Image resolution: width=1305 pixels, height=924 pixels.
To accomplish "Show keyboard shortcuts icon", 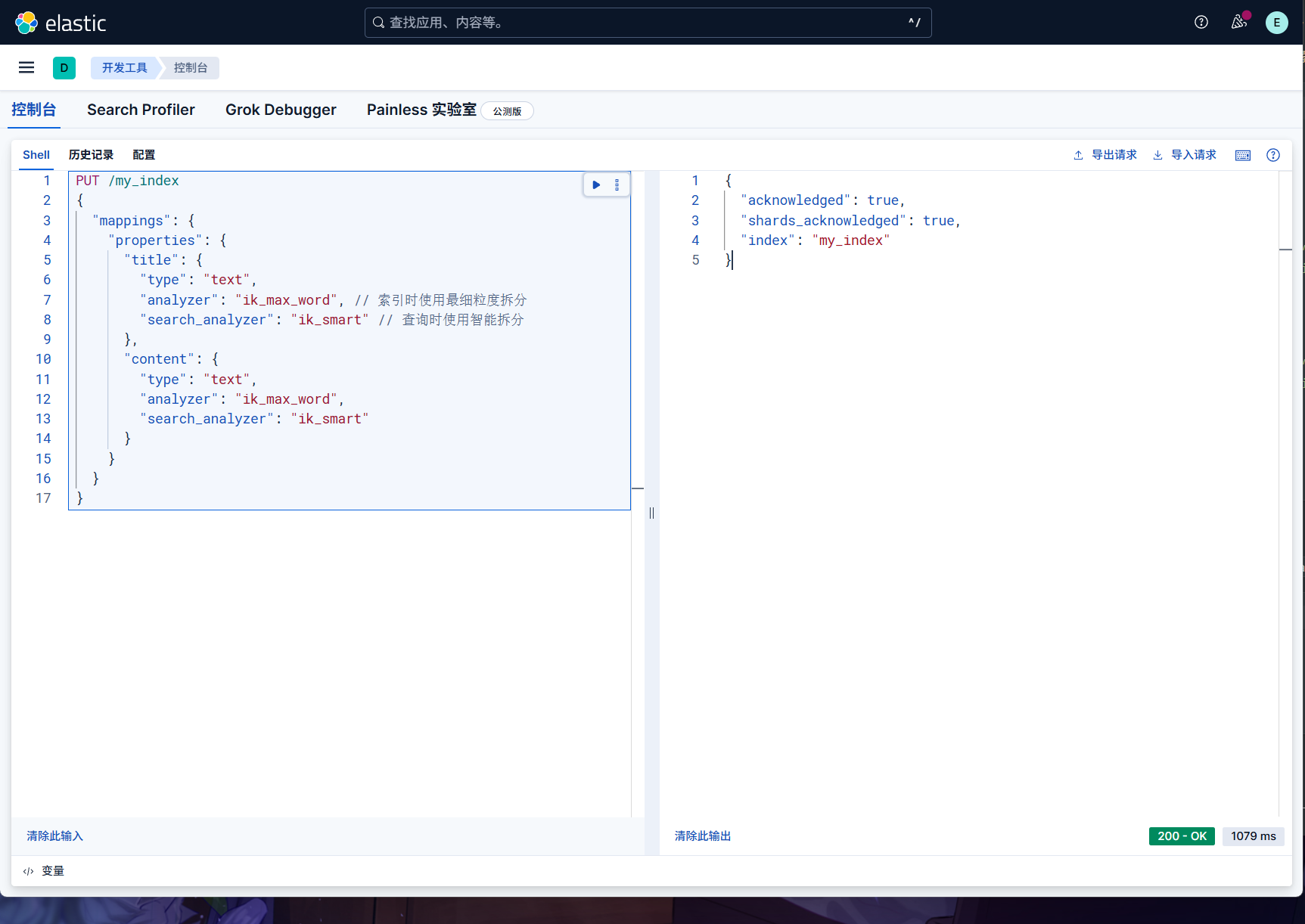I will click(x=1242, y=155).
